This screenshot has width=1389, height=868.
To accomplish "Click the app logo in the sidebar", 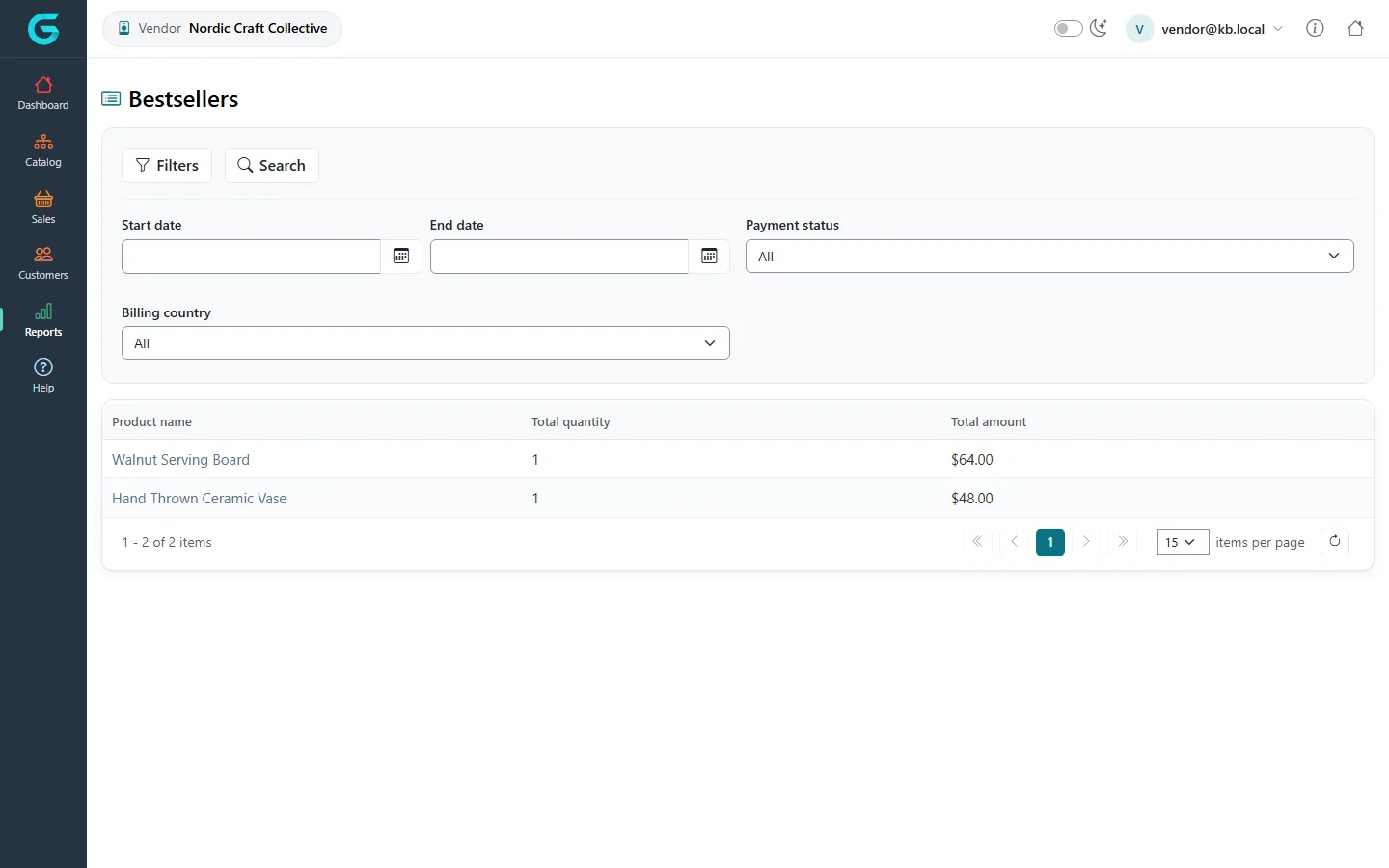I will click(43, 29).
